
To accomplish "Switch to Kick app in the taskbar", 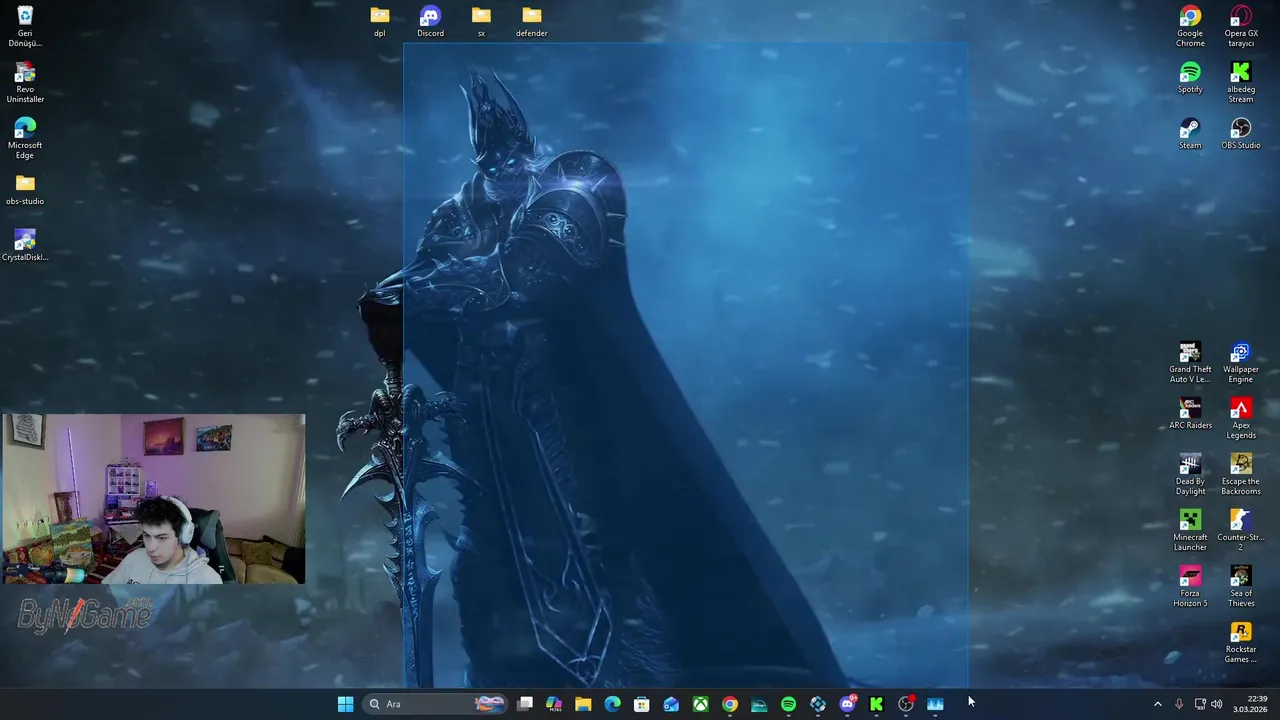I will click(x=876, y=704).
